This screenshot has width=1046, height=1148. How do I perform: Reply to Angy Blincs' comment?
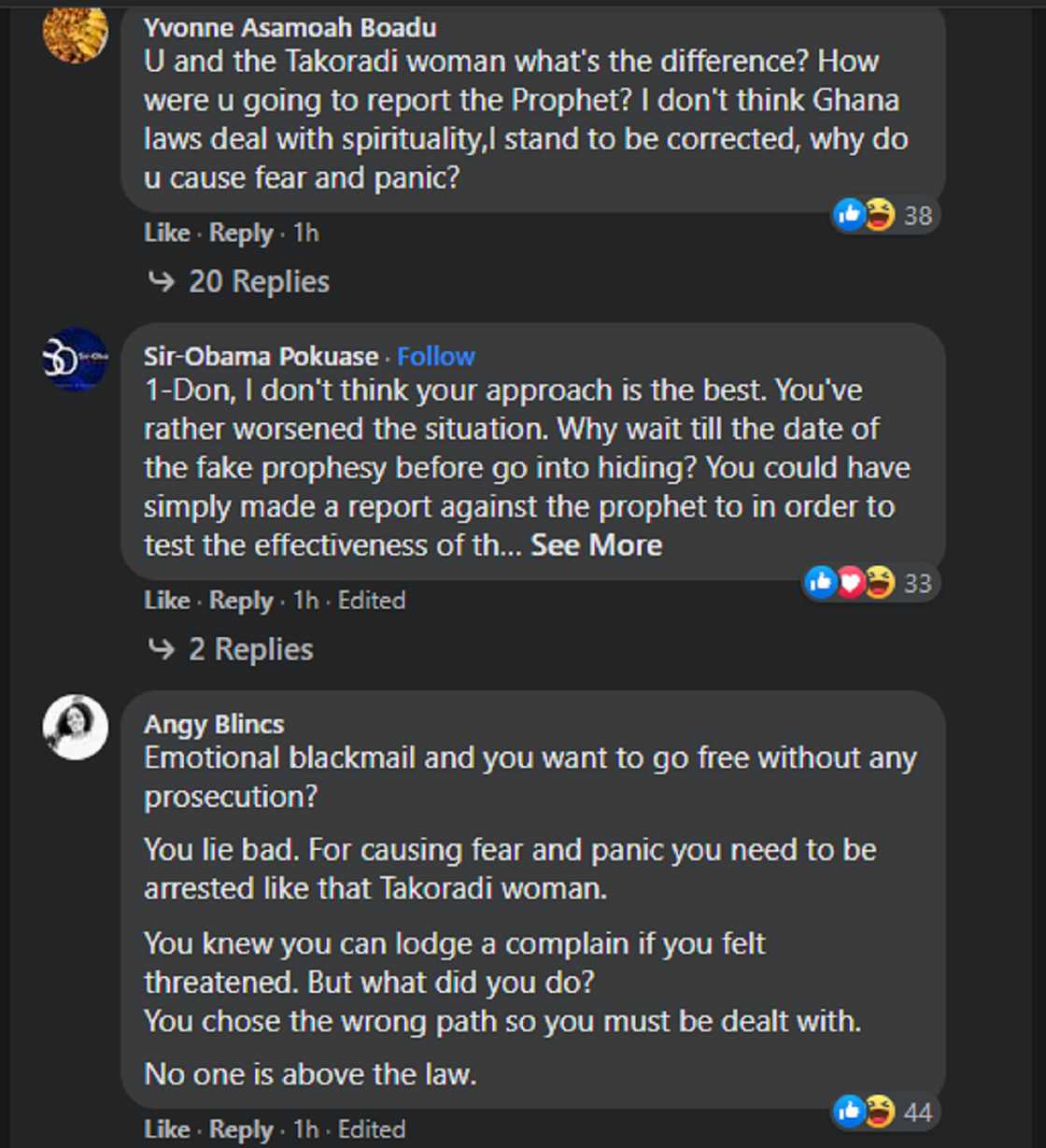point(240,1129)
